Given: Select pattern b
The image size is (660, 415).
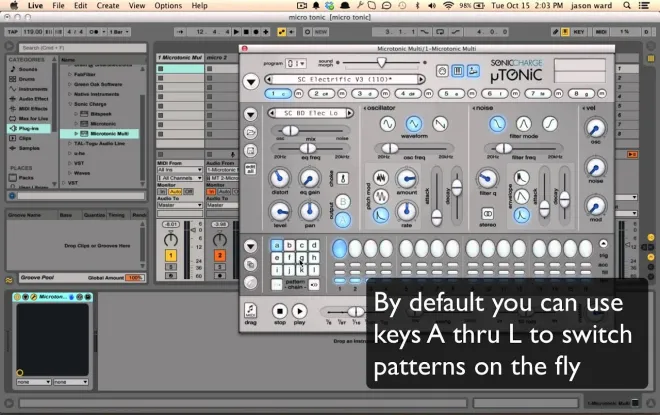Looking at the screenshot, I should tap(289, 245).
